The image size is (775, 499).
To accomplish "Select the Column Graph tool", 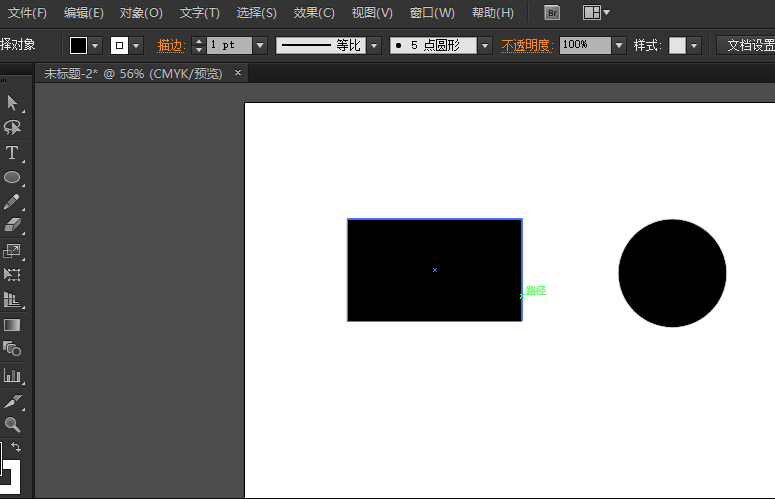I will [12, 375].
